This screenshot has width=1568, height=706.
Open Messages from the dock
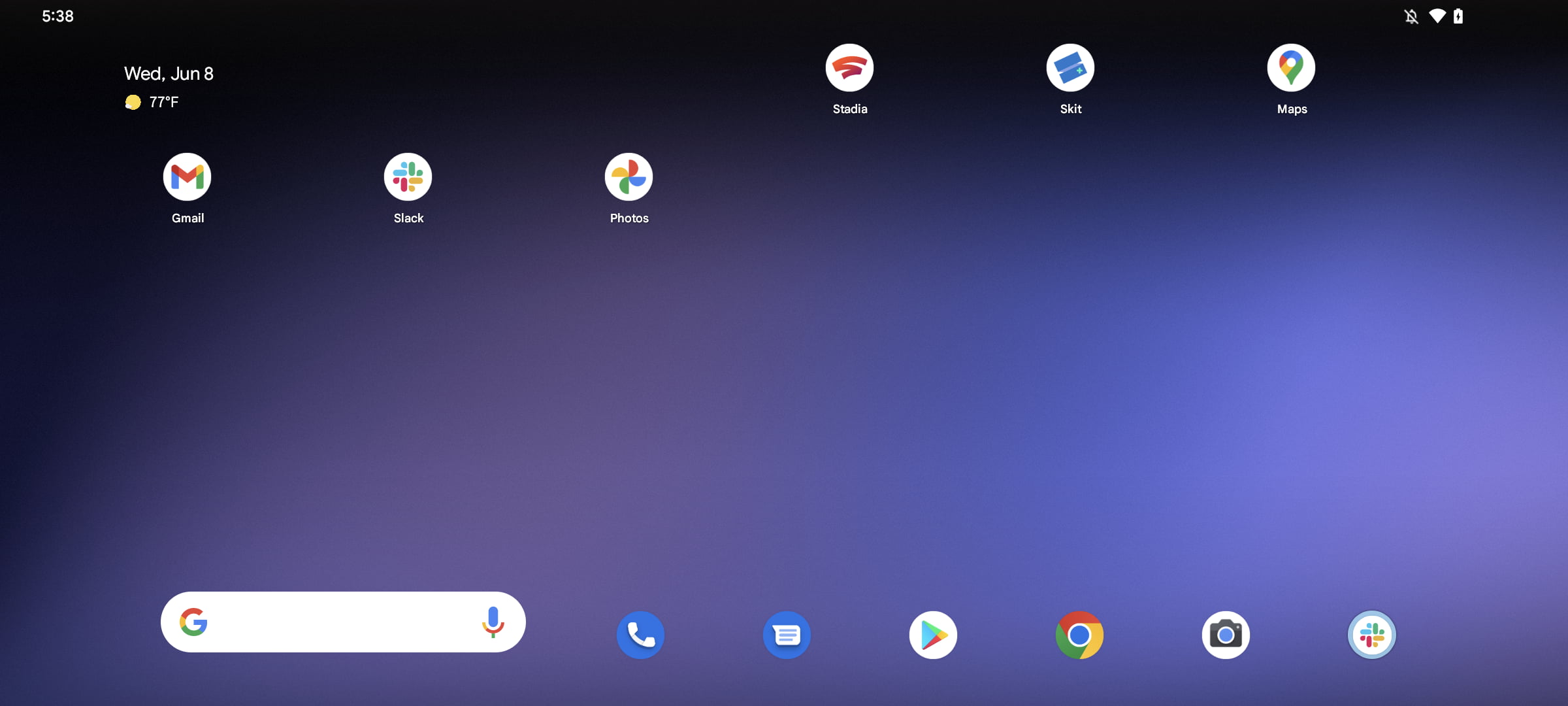(x=787, y=634)
